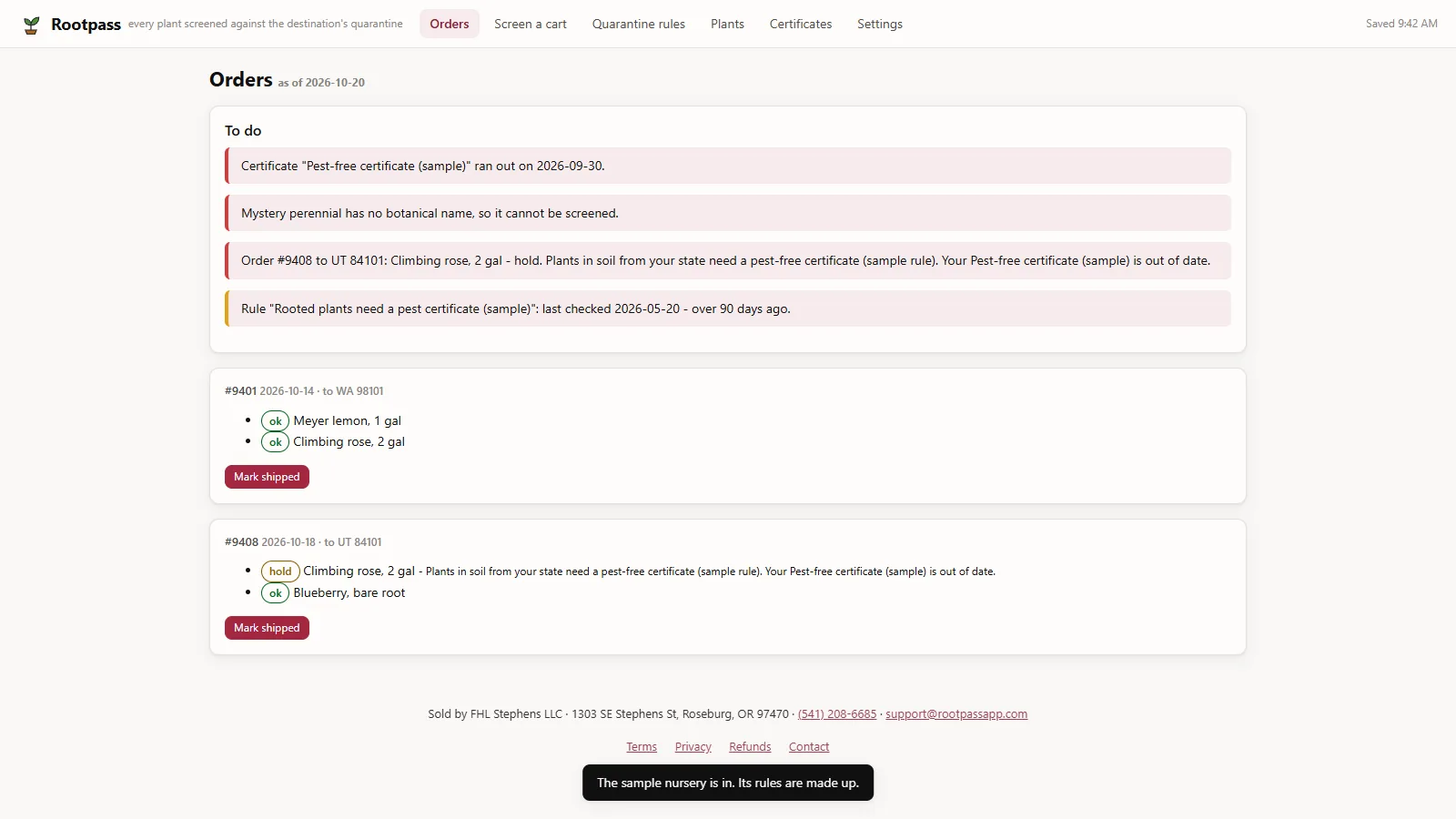1456x819 pixels.
Task: Email support@rootpassapp.com link
Action: [956, 714]
